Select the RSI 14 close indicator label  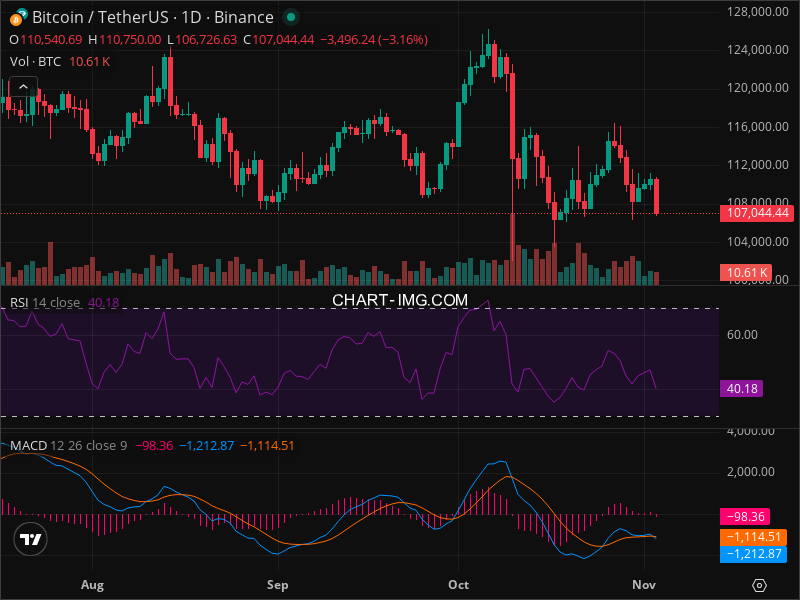tap(46, 303)
